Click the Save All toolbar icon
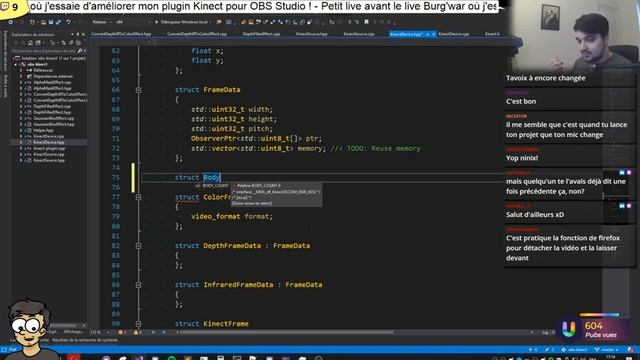 [x=58, y=22]
